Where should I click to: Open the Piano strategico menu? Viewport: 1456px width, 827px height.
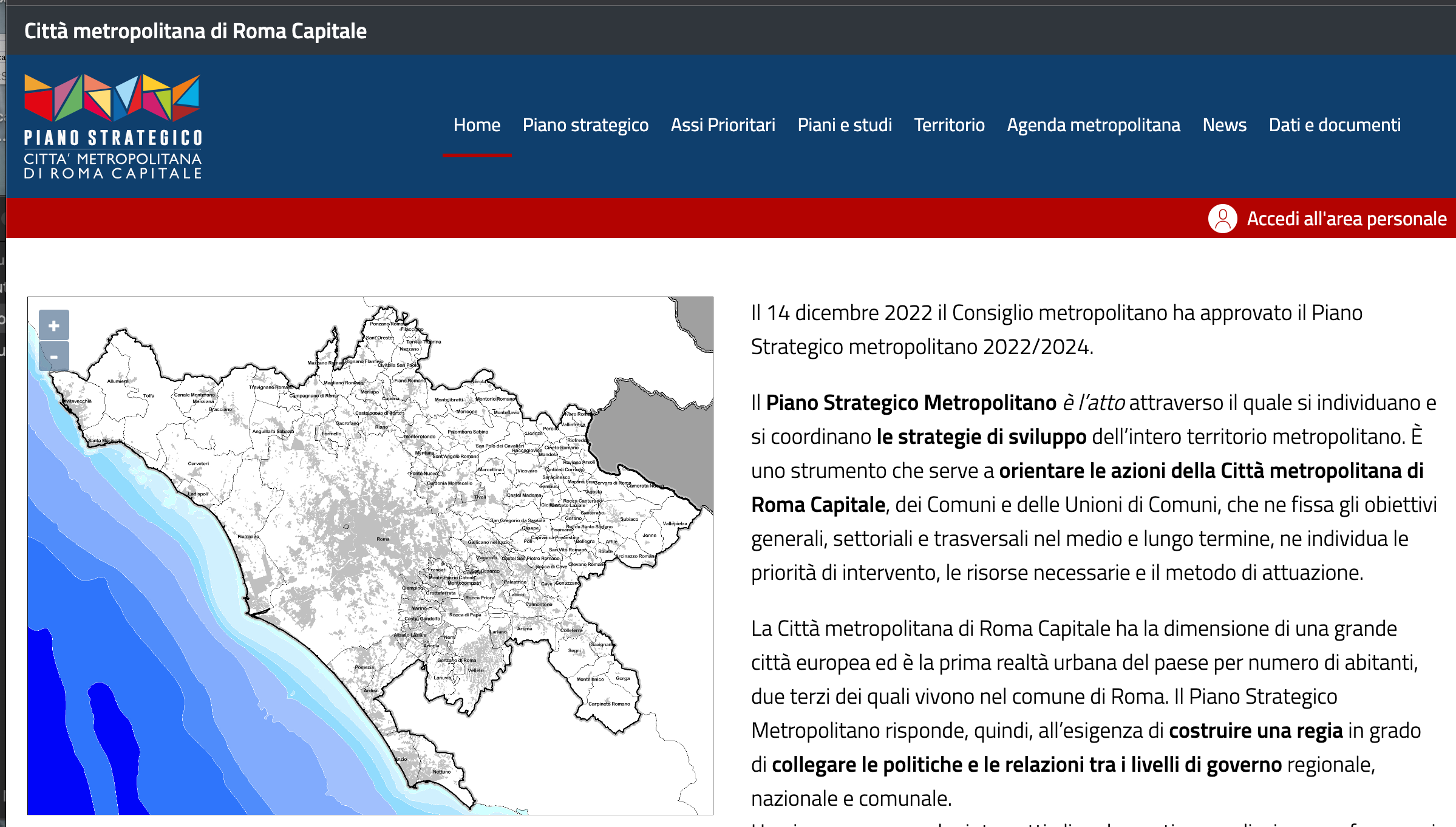(585, 125)
